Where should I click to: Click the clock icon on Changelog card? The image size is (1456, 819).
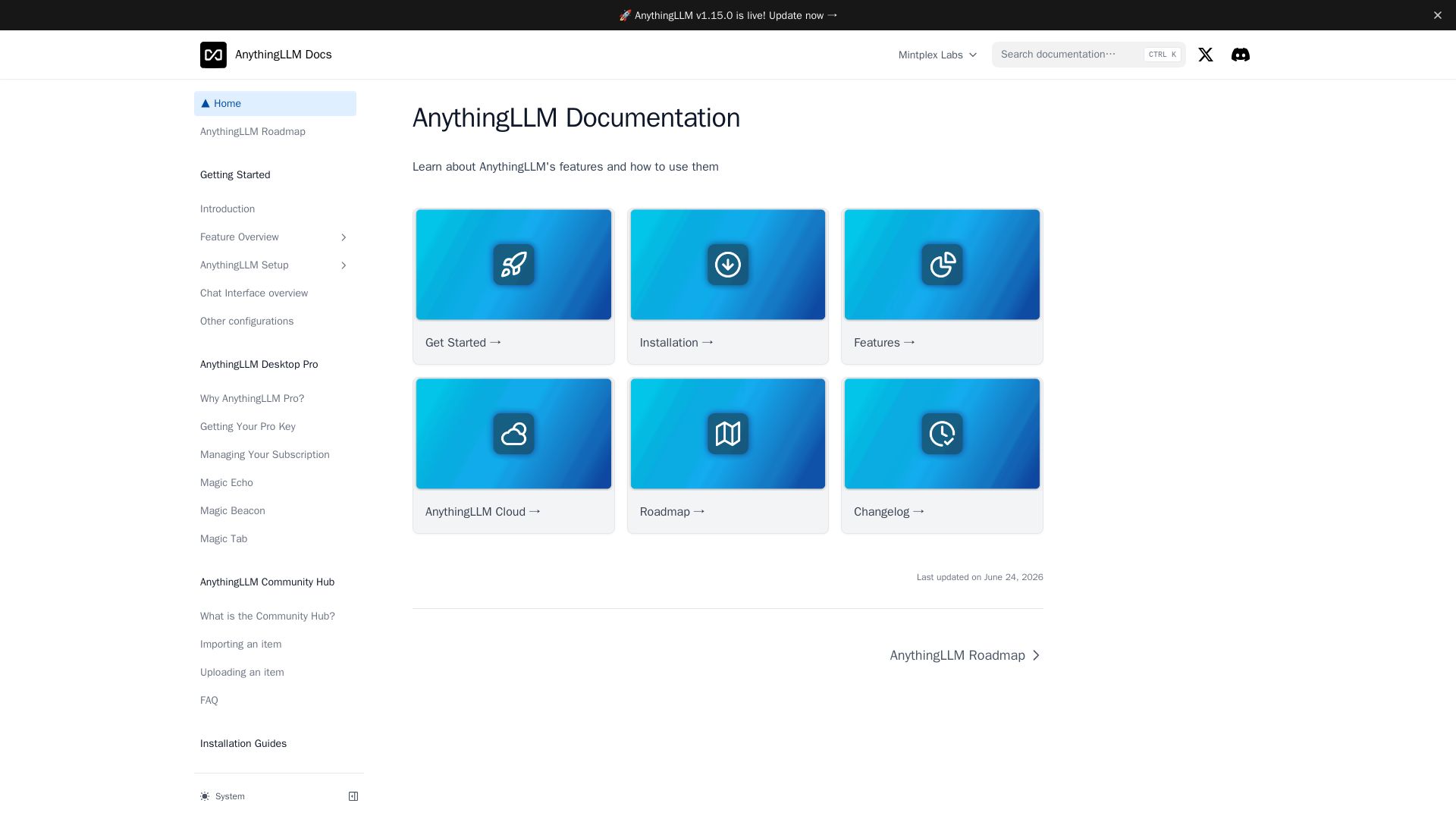[x=942, y=434]
